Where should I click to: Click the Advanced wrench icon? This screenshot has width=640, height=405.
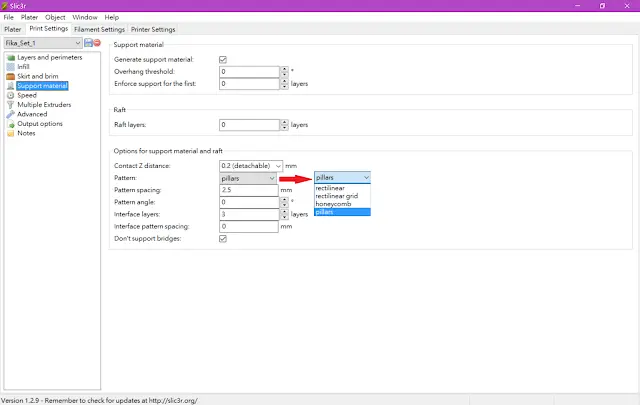click(x=11, y=114)
